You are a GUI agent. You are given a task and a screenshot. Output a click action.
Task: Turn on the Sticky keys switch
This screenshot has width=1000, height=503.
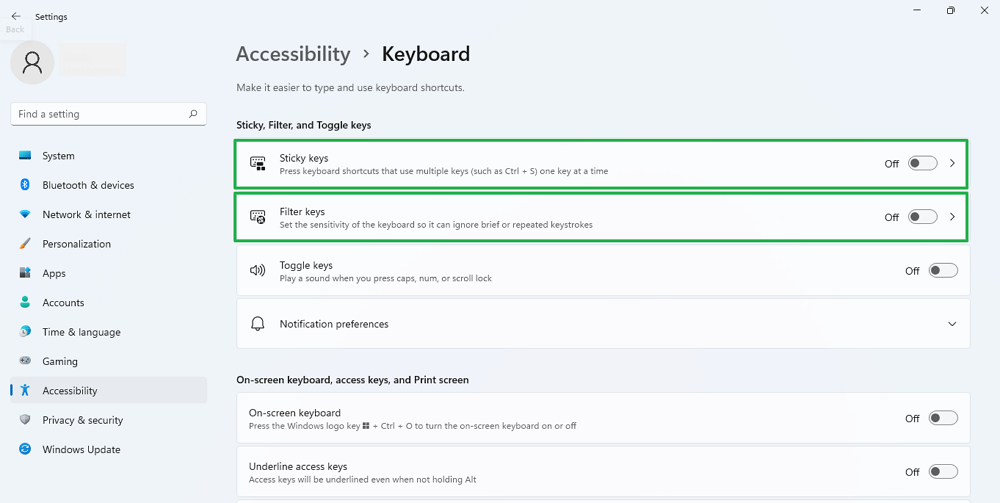coord(923,163)
